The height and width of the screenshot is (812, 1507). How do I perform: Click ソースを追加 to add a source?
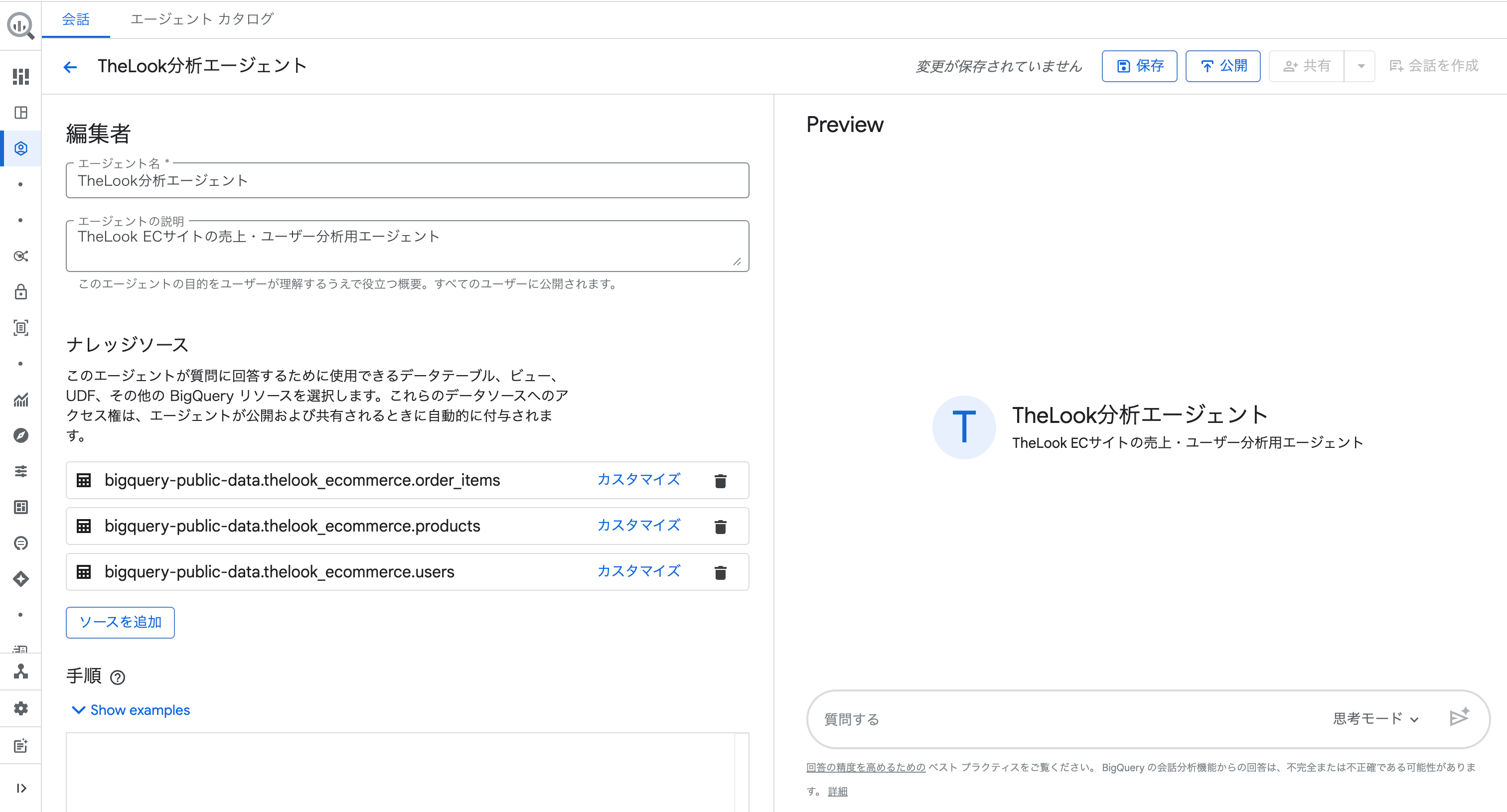[x=120, y=623]
